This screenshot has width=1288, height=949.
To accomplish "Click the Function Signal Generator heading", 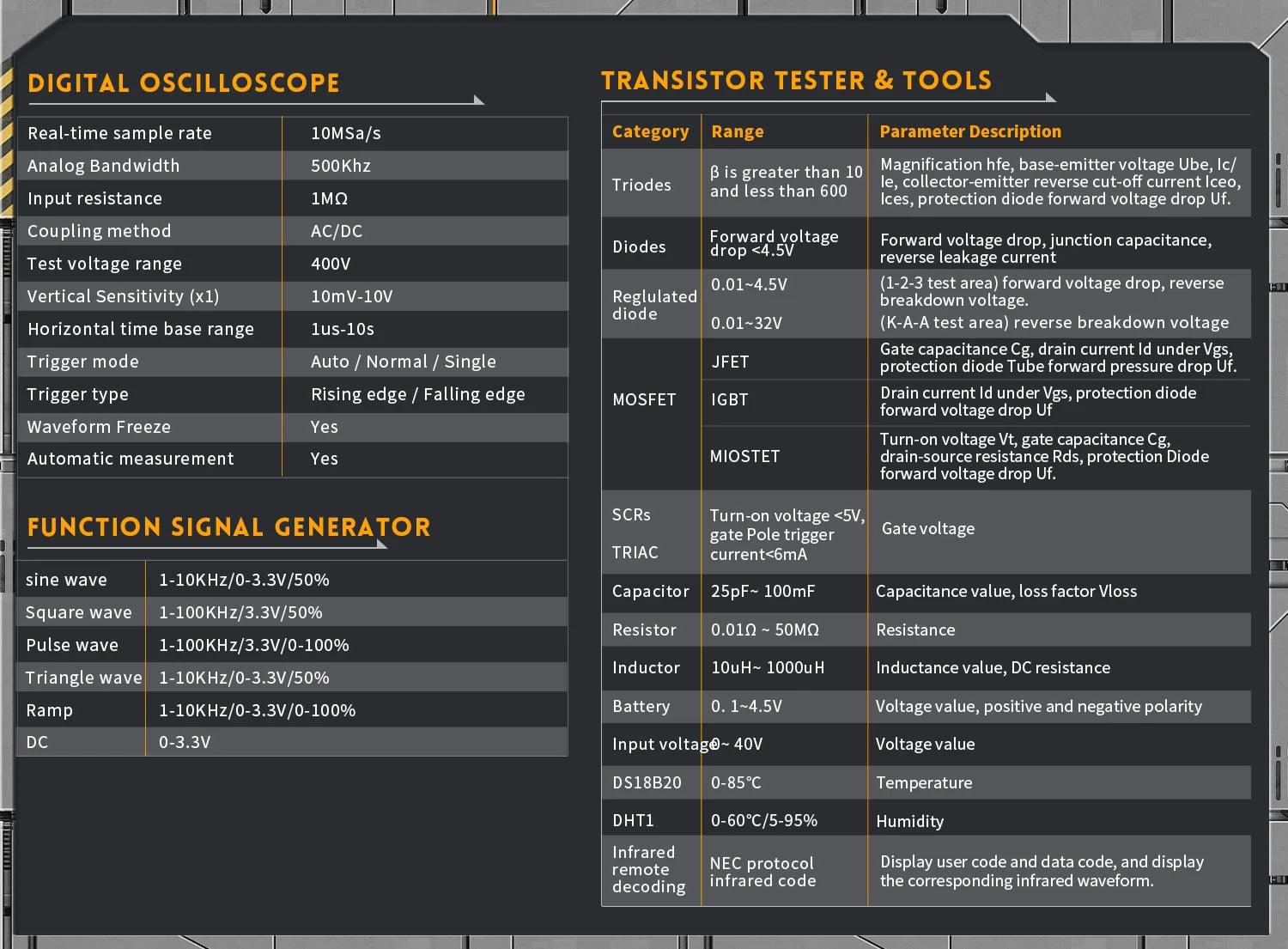I will click(x=228, y=527).
